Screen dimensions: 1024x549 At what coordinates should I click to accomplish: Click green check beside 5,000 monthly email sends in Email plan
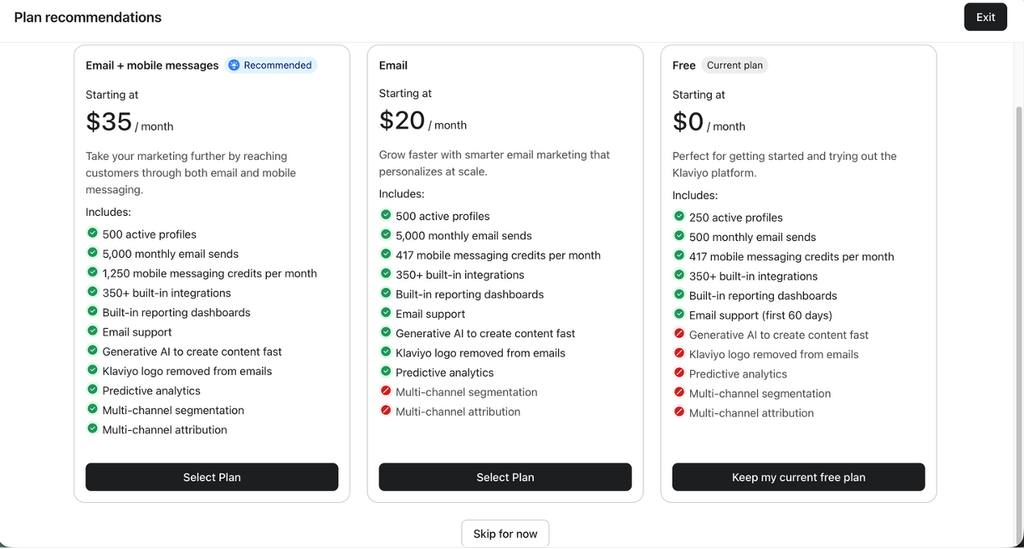click(385, 234)
